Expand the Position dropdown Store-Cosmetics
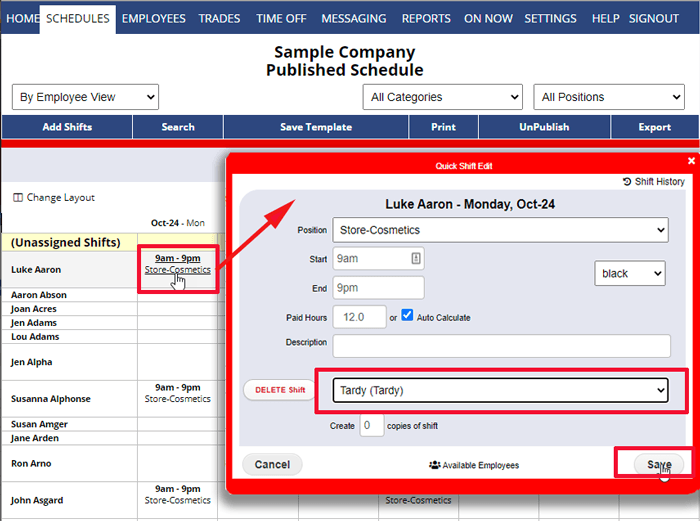 click(x=500, y=230)
